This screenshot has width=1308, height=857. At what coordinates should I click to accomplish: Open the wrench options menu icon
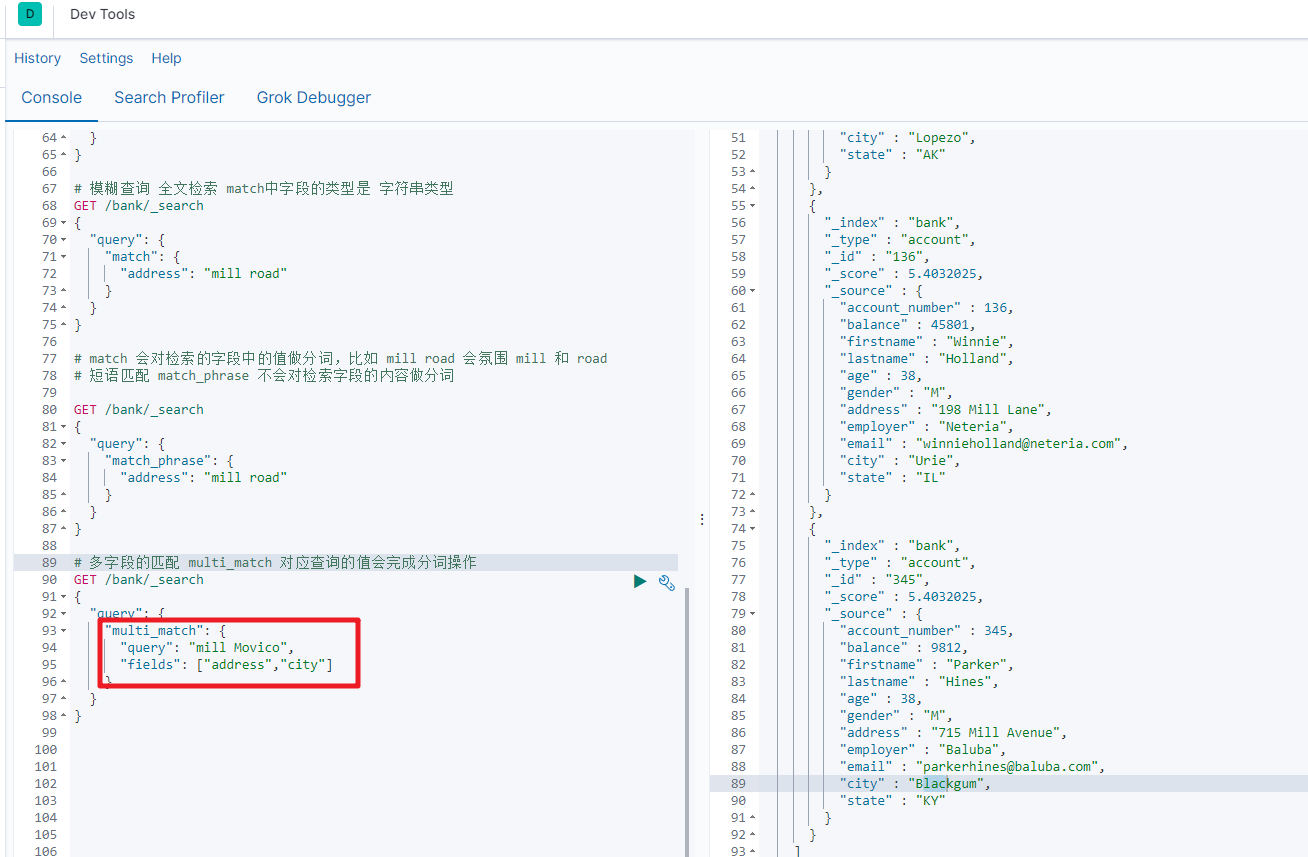click(x=667, y=582)
